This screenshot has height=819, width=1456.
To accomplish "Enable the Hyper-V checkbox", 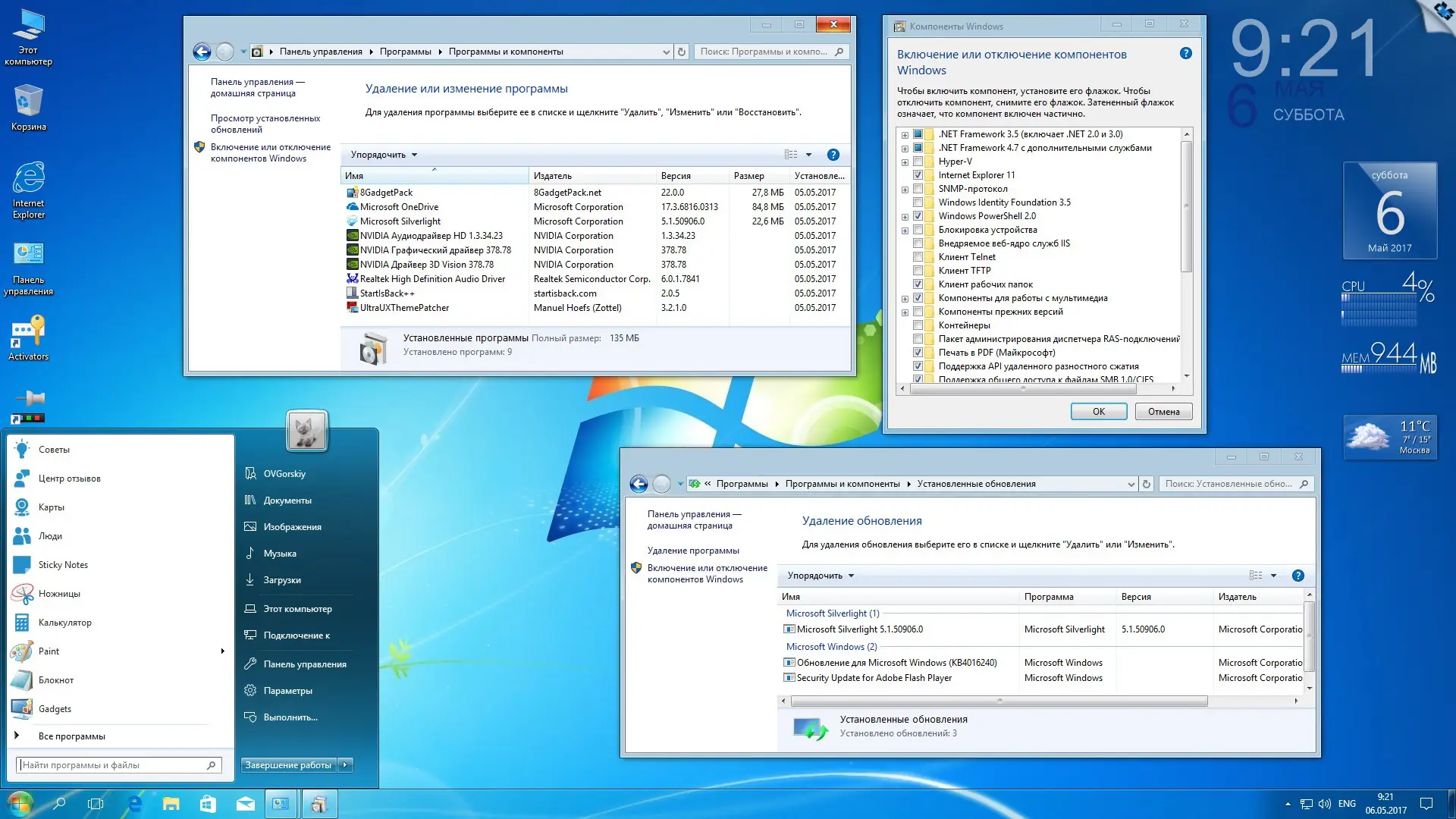I will click(x=918, y=162).
